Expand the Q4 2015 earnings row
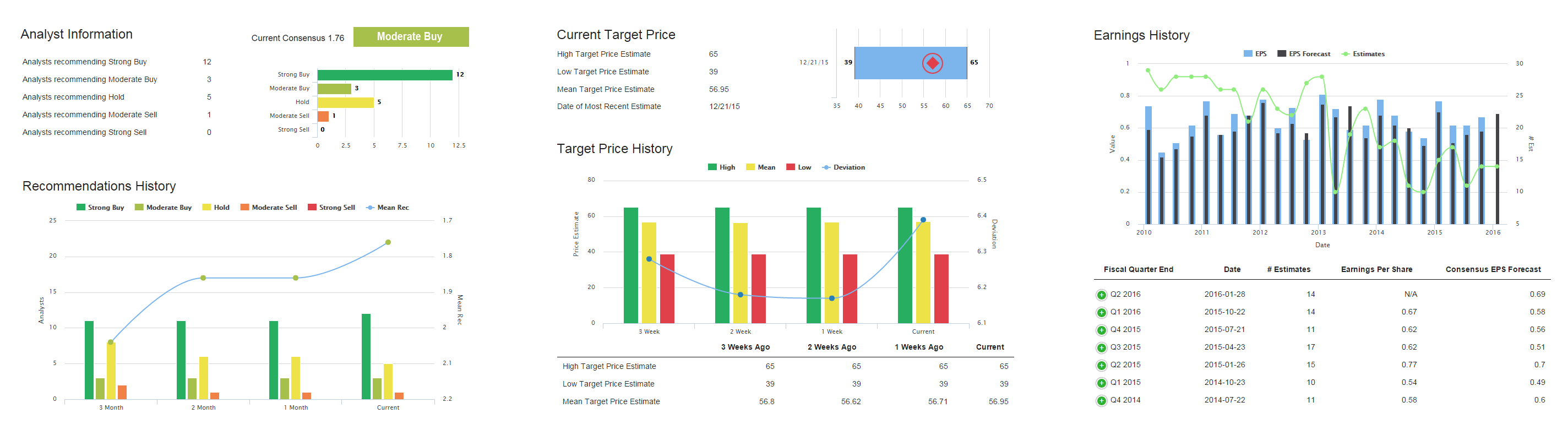The height and width of the screenshot is (435, 1568). [1101, 330]
